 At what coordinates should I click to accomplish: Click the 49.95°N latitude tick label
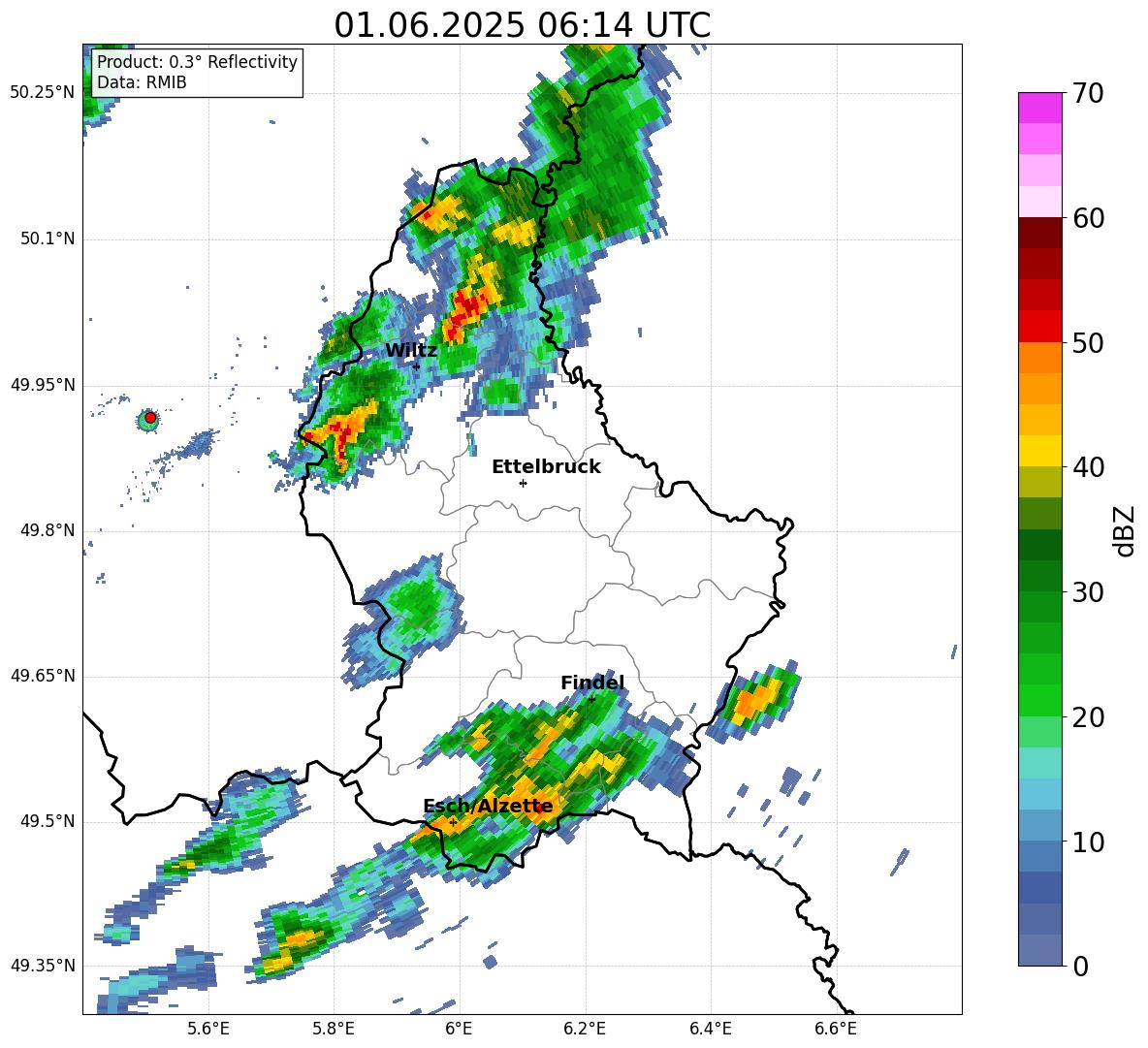43,385
